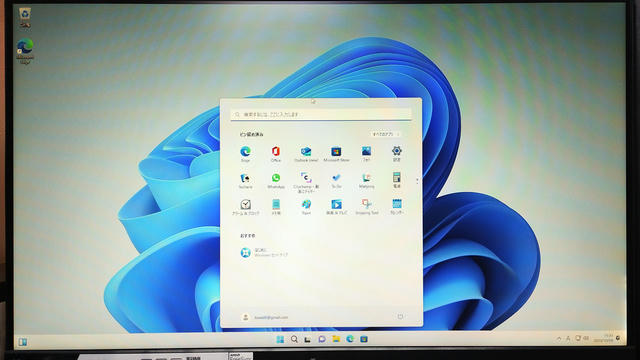640x360 pixels.
Task: Open Microsoft Store in pinned apps
Action: point(336,154)
